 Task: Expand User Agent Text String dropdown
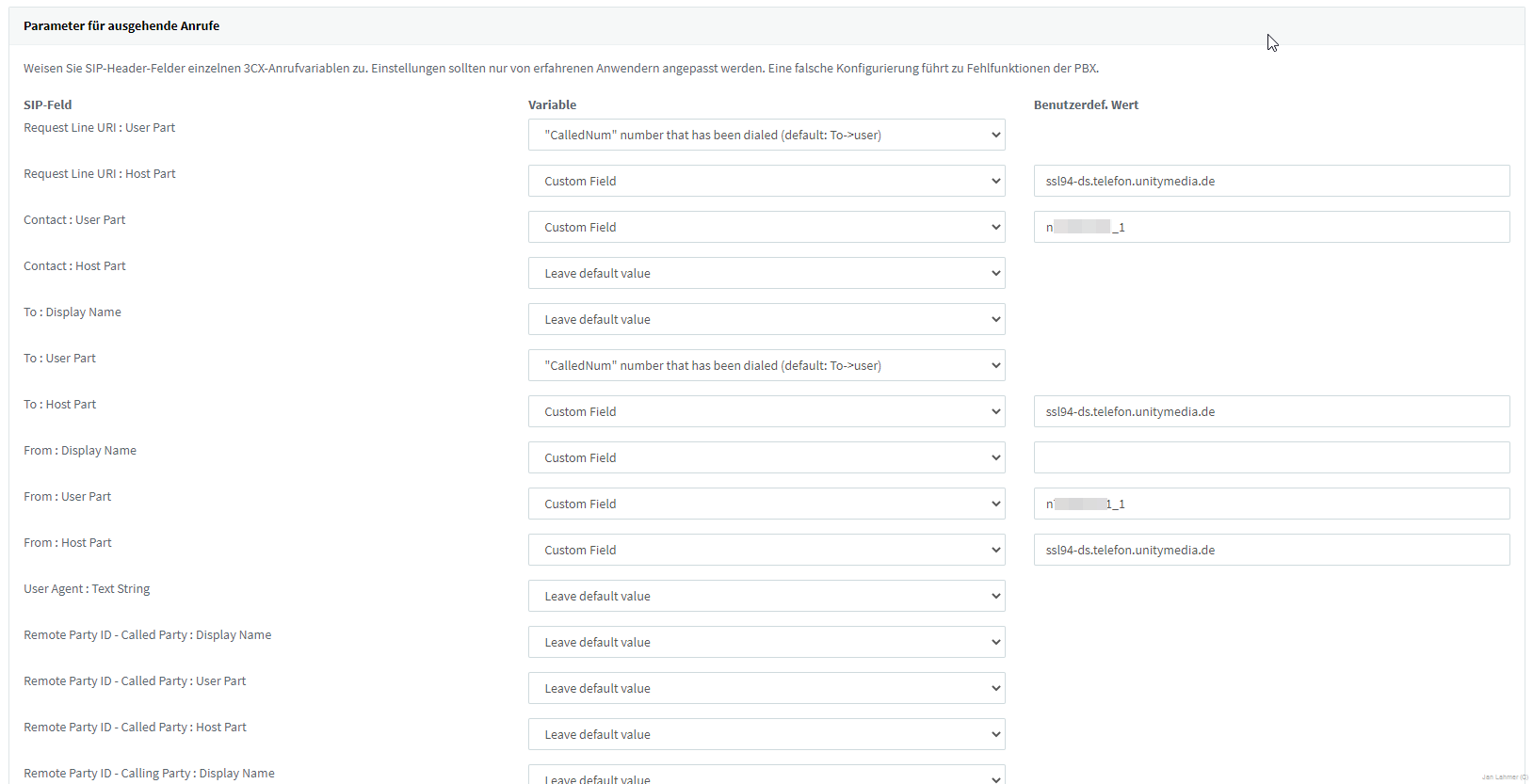click(x=766, y=596)
